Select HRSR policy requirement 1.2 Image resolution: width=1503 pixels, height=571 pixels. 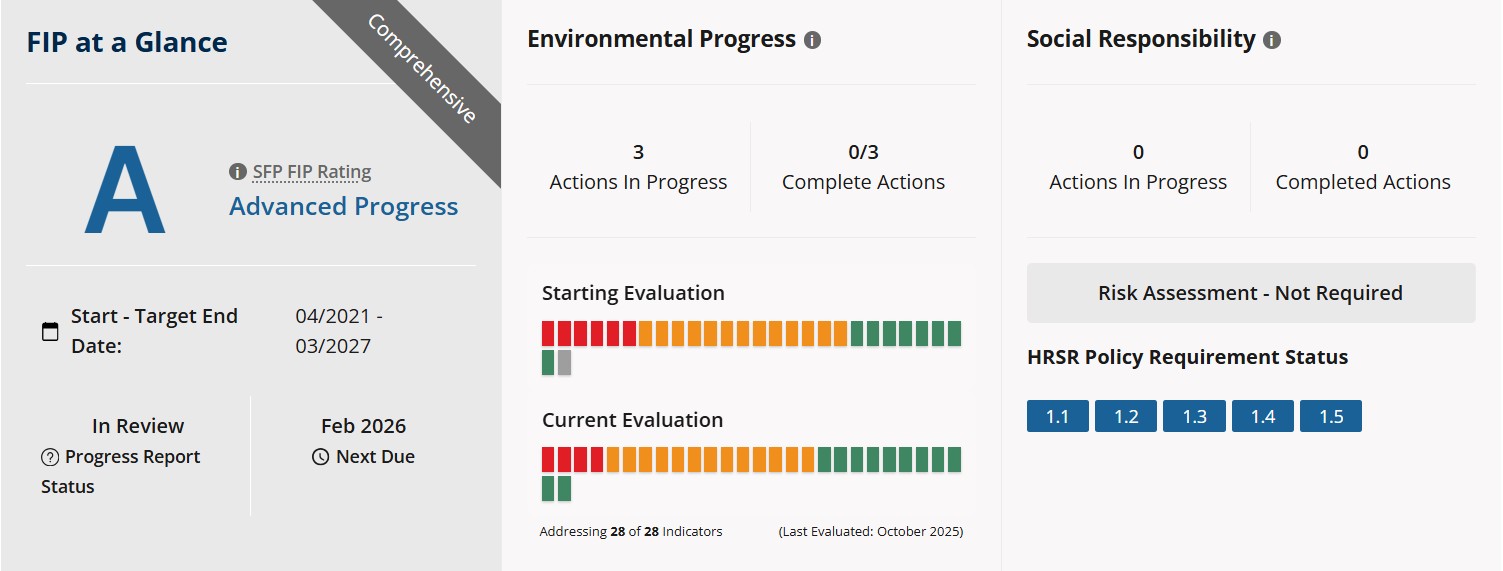click(x=1126, y=417)
